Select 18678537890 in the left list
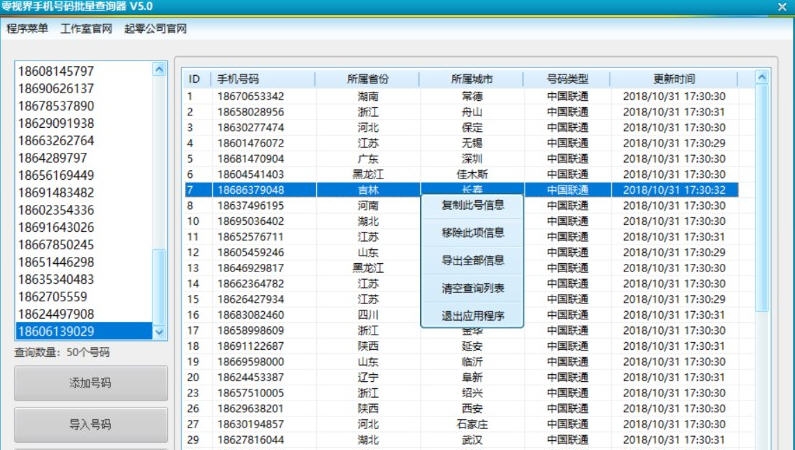 [x=84, y=106]
